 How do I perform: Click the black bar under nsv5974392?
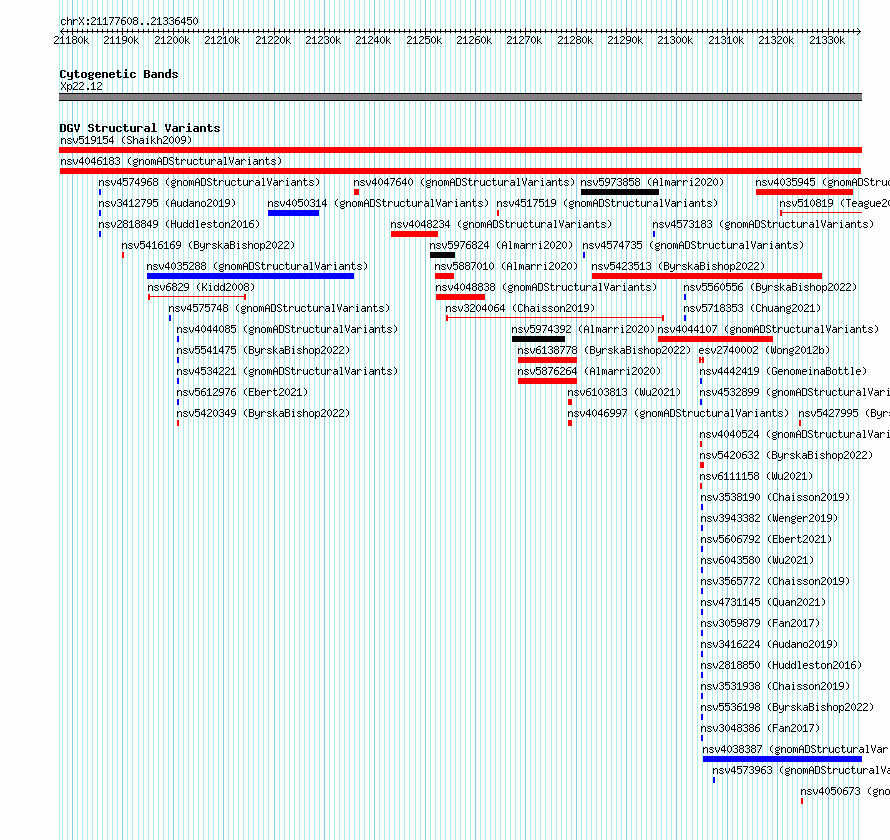[x=538, y=339]
